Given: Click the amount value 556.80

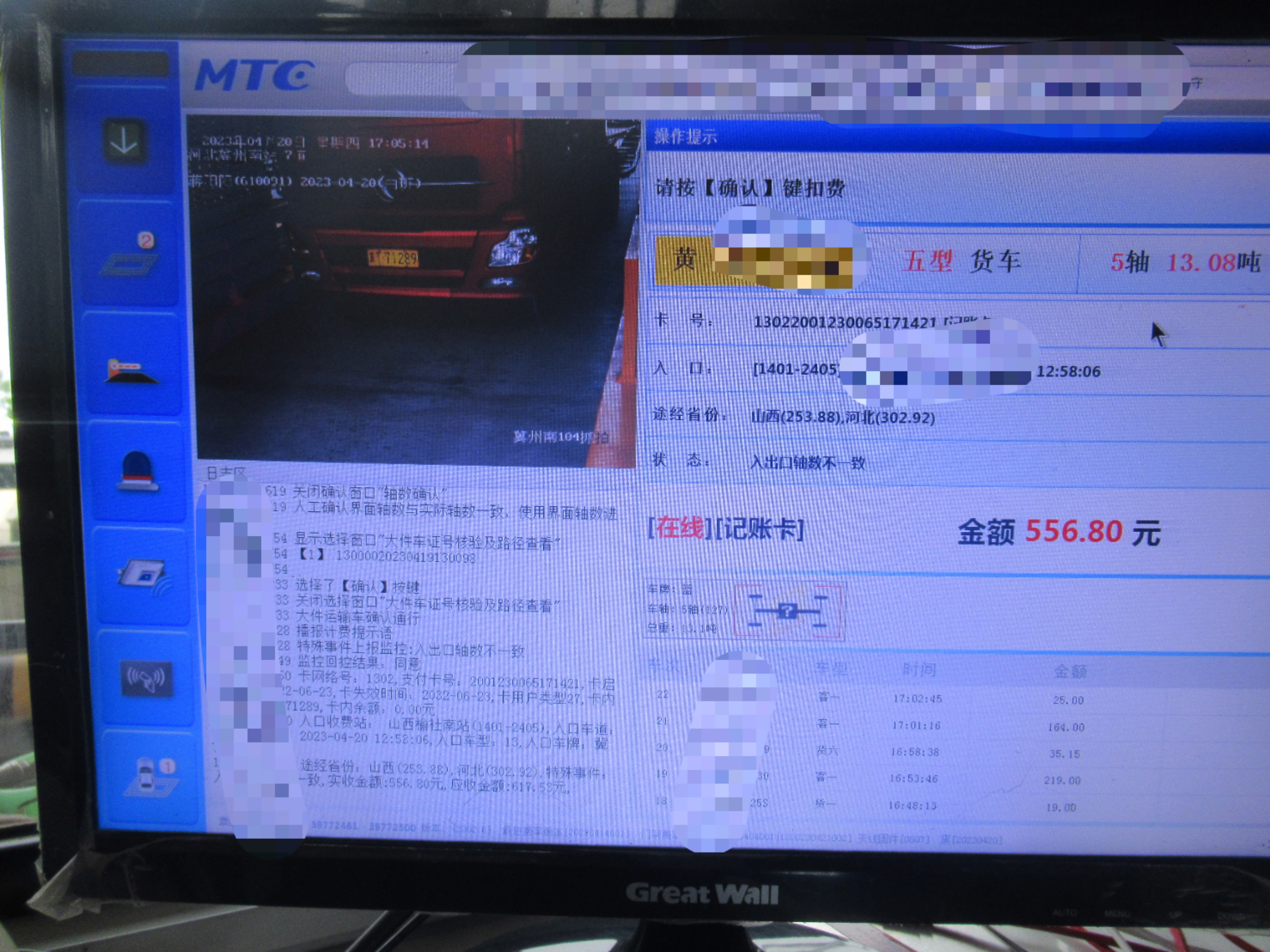Looking at the screenshot, I should pyautogui.click(x=1074, y=531).
